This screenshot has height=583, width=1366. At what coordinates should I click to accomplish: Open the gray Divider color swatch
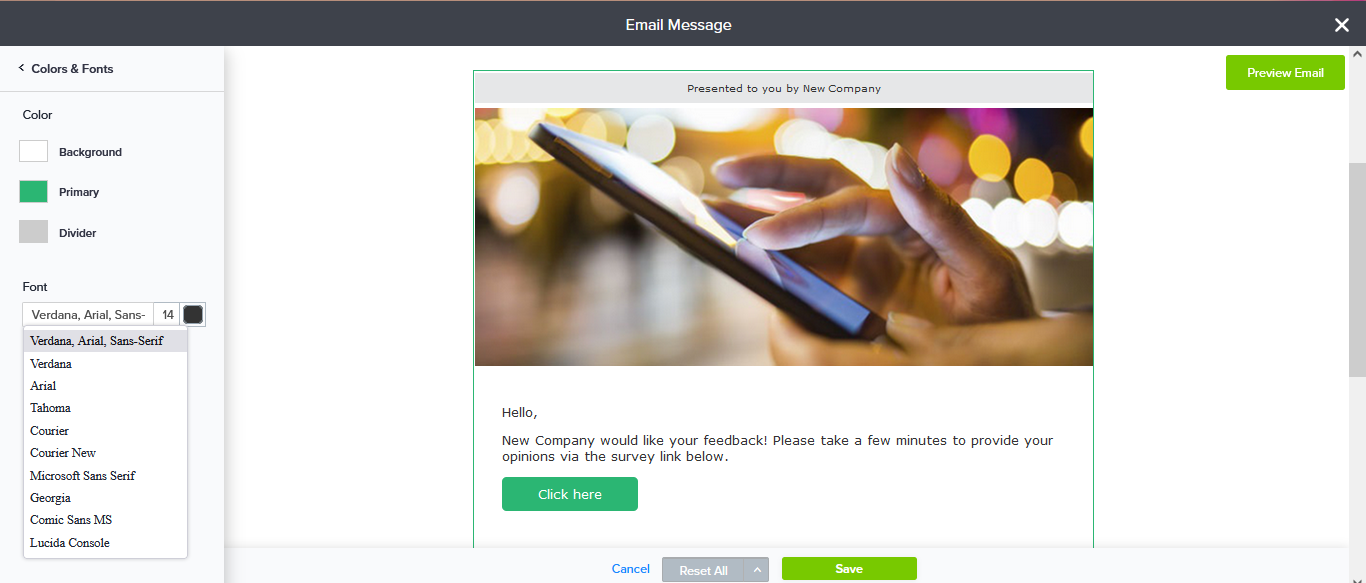point(33,232)
